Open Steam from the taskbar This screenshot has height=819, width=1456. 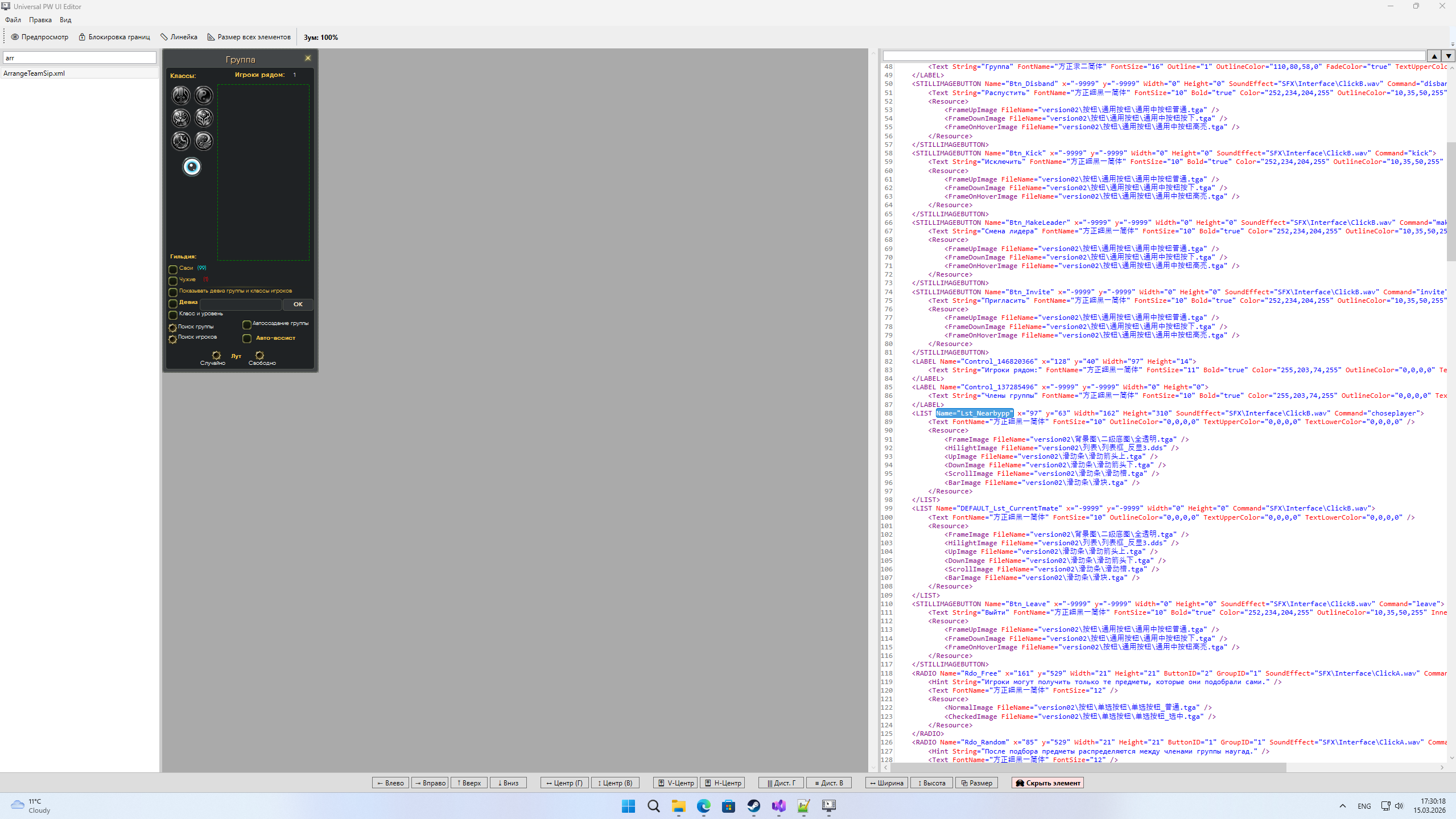[x=753, y=806]
